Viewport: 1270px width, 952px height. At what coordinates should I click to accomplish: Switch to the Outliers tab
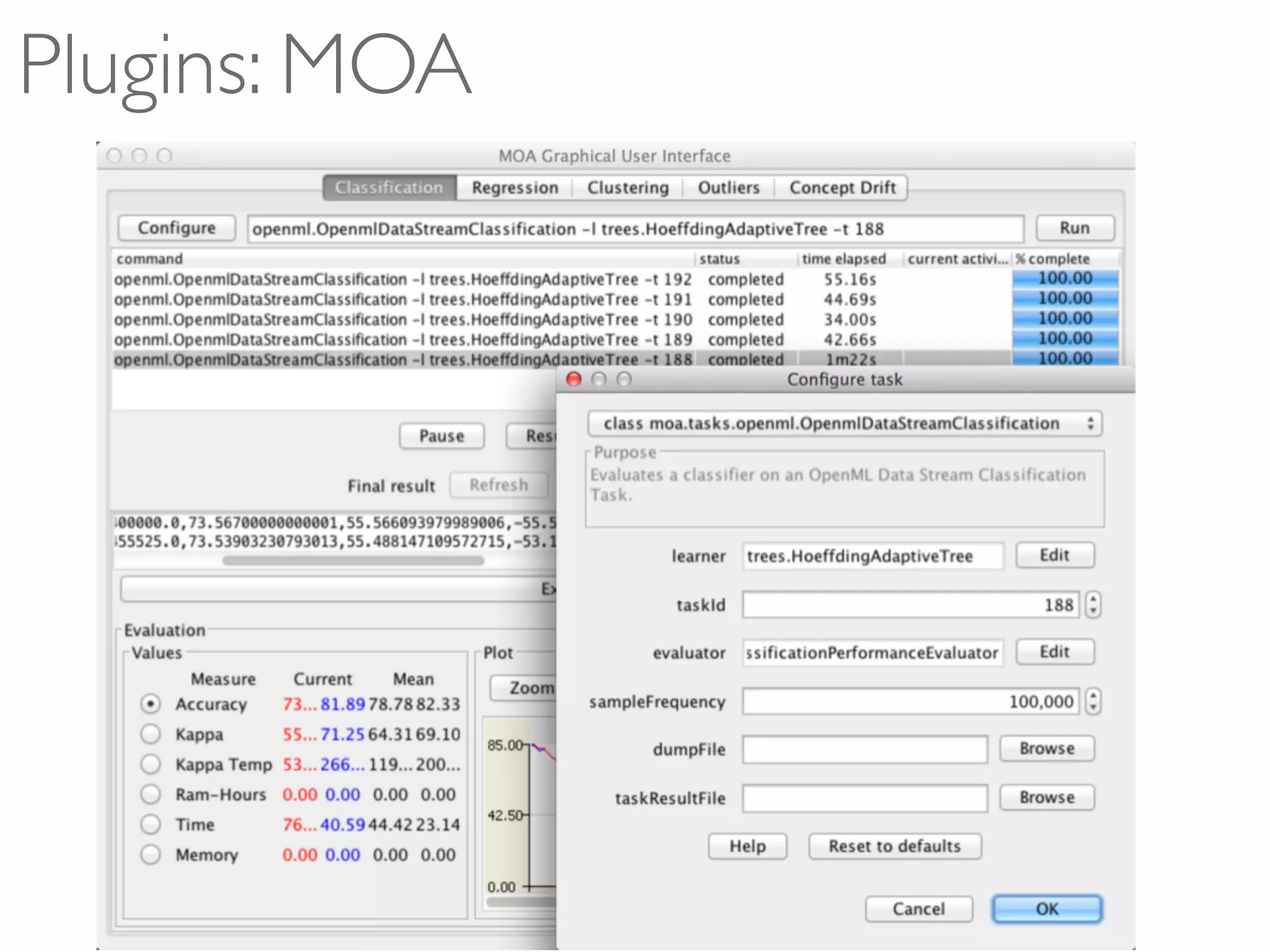[x=729, y=188]
